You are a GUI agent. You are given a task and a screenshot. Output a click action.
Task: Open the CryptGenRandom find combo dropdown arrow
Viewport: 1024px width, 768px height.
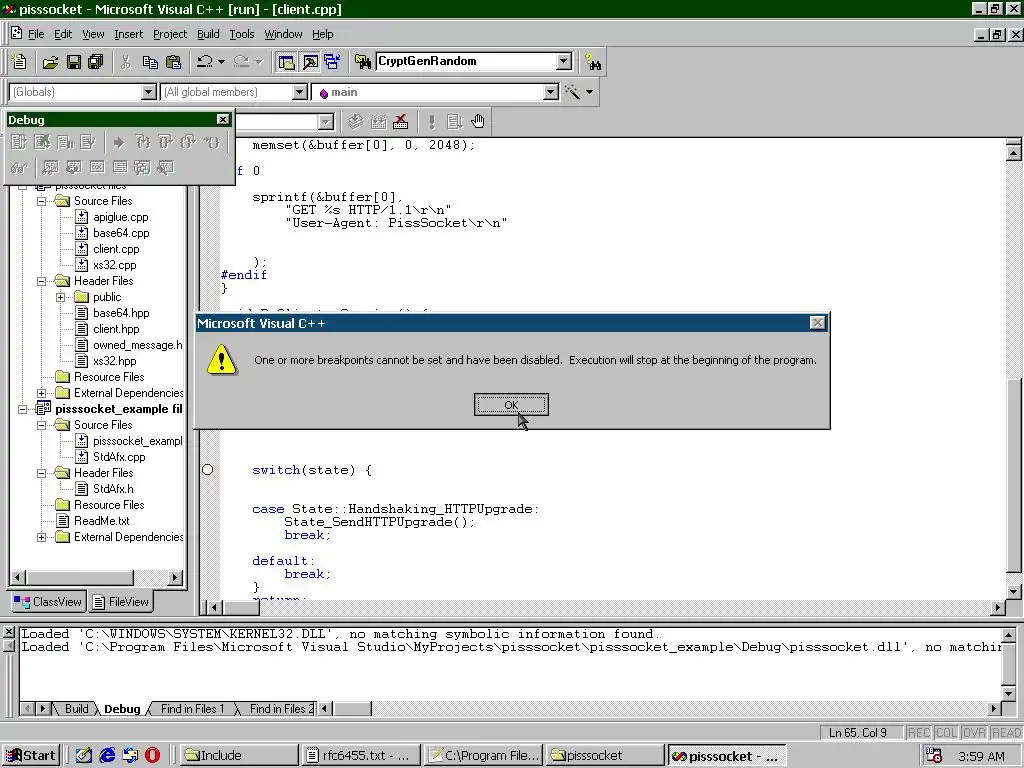pyautogui.click(x=564, y=61)
